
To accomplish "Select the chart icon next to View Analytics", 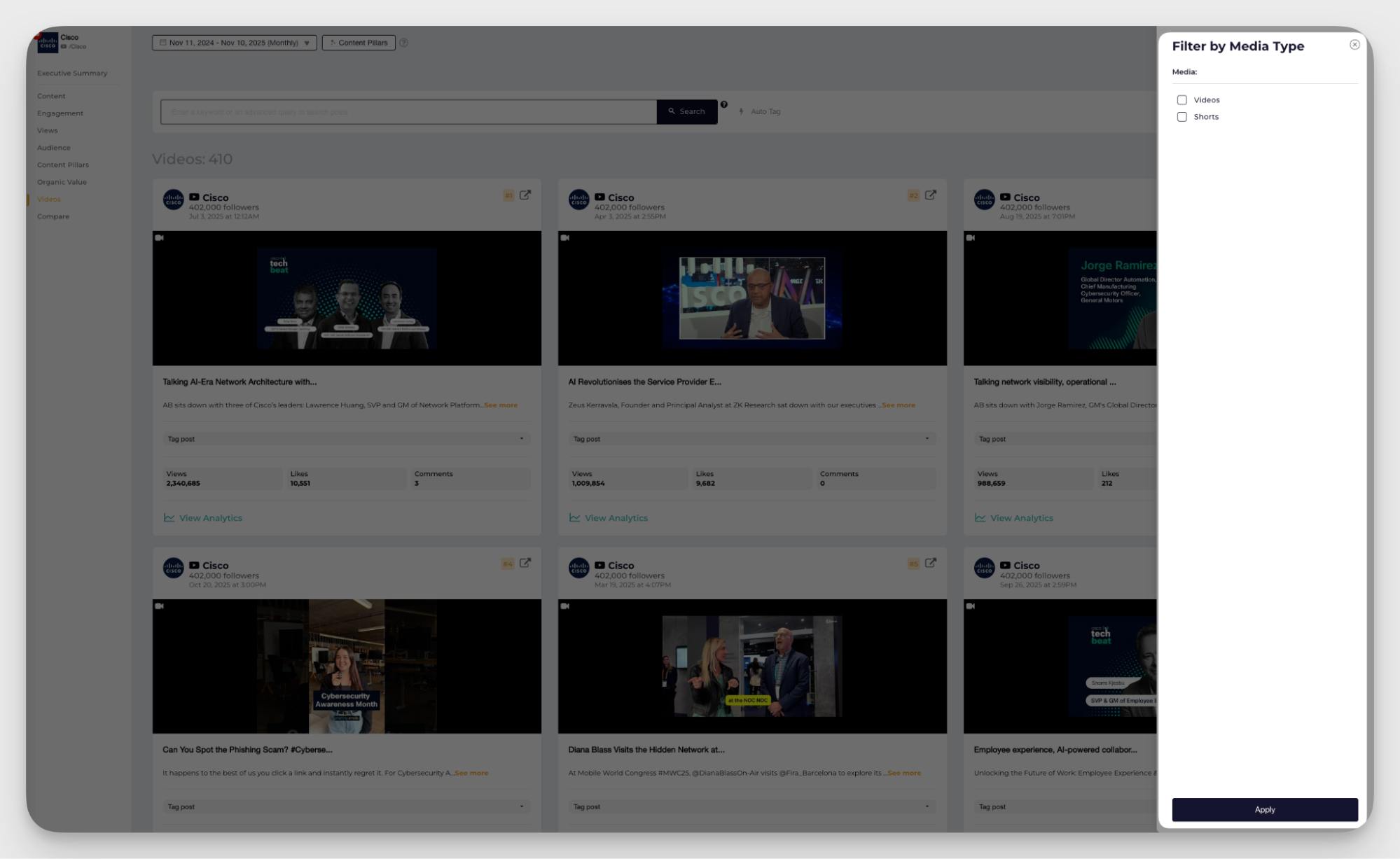I will [169, 517].
